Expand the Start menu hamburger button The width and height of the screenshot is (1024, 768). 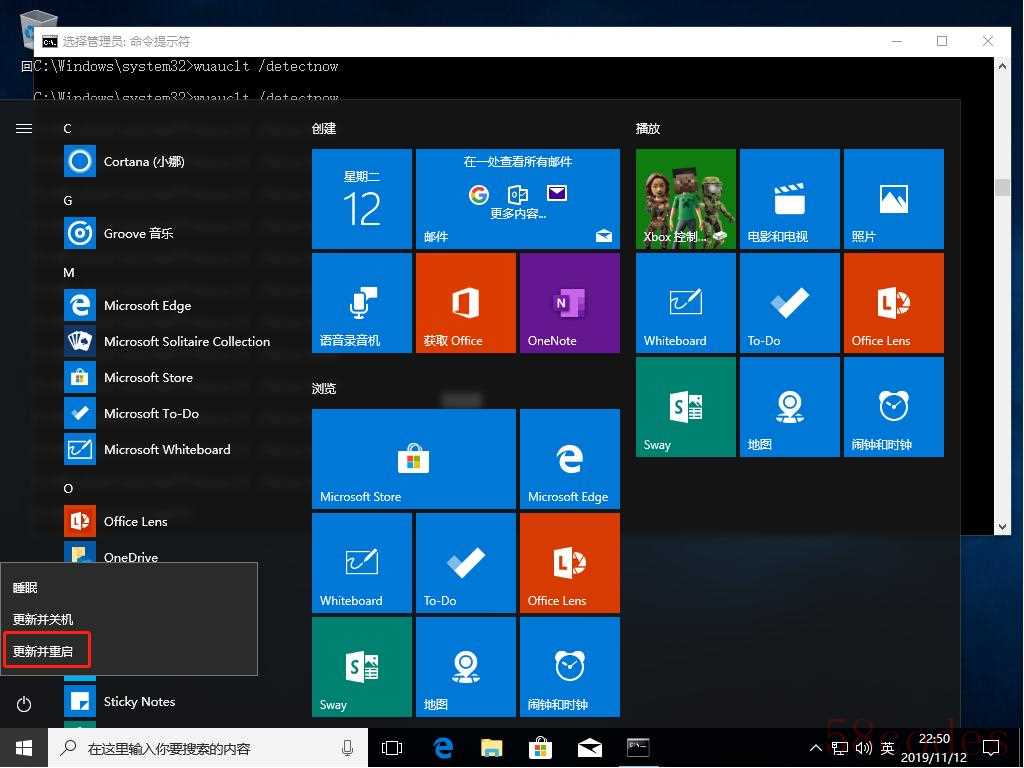[x=24, y=129]
